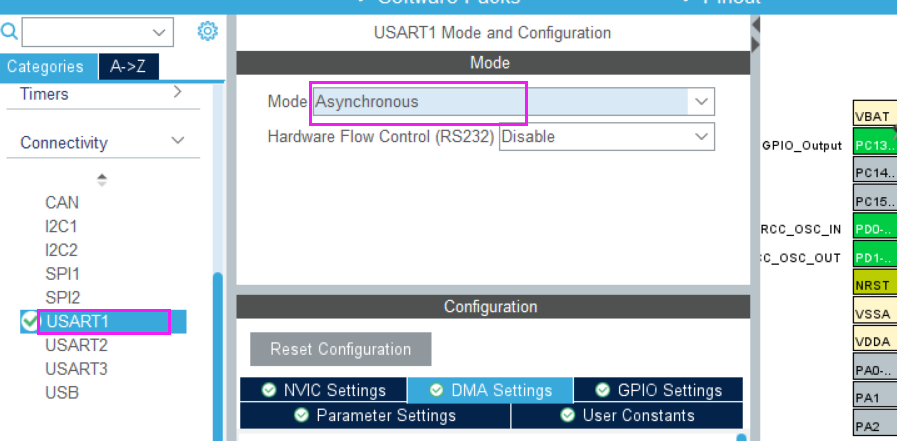
Task: Click the VDDA pin
Action: [875, 338]
